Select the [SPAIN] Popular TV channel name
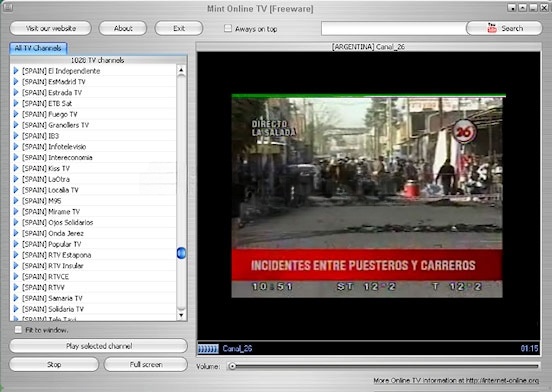This screenshot has width=552, height=392. (x=51, y=244)
